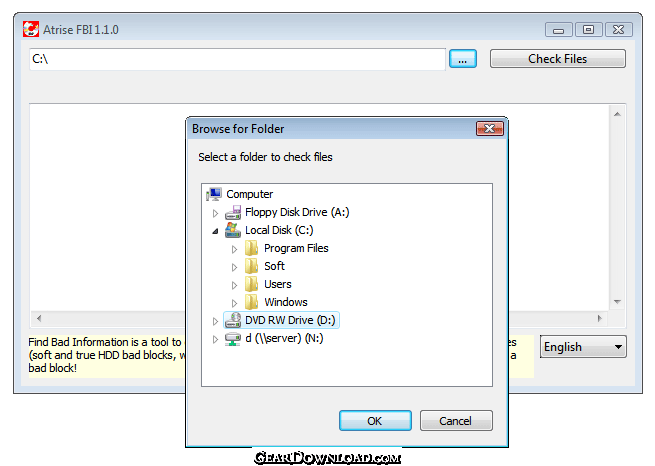
Task: Select the Windows folder name
Action: 286,302
